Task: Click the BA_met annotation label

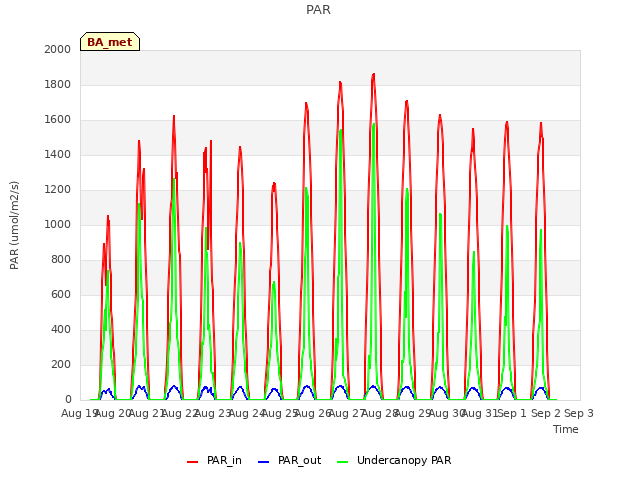Action: tap(110, 42)
